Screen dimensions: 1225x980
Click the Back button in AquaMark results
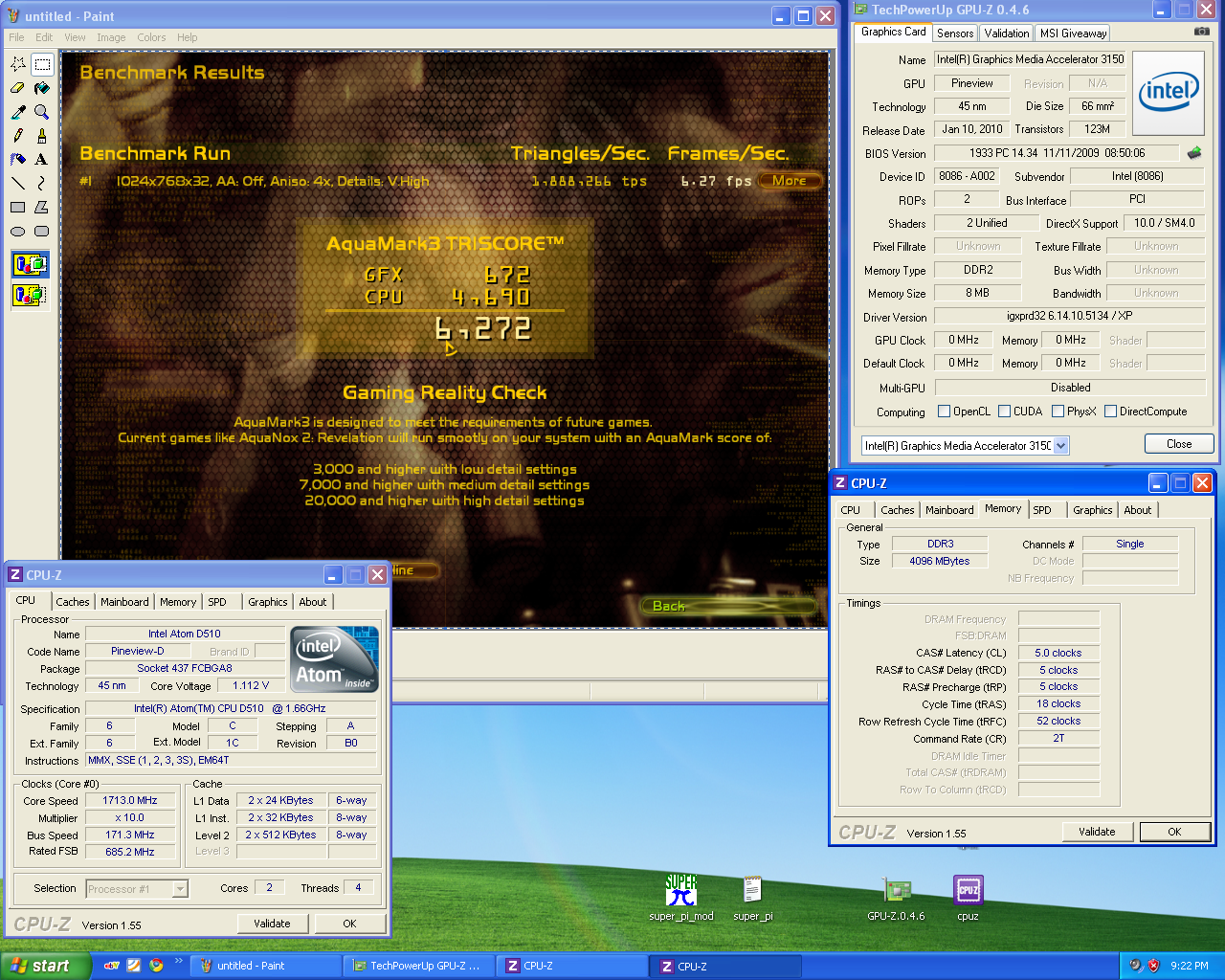(728, 606)
